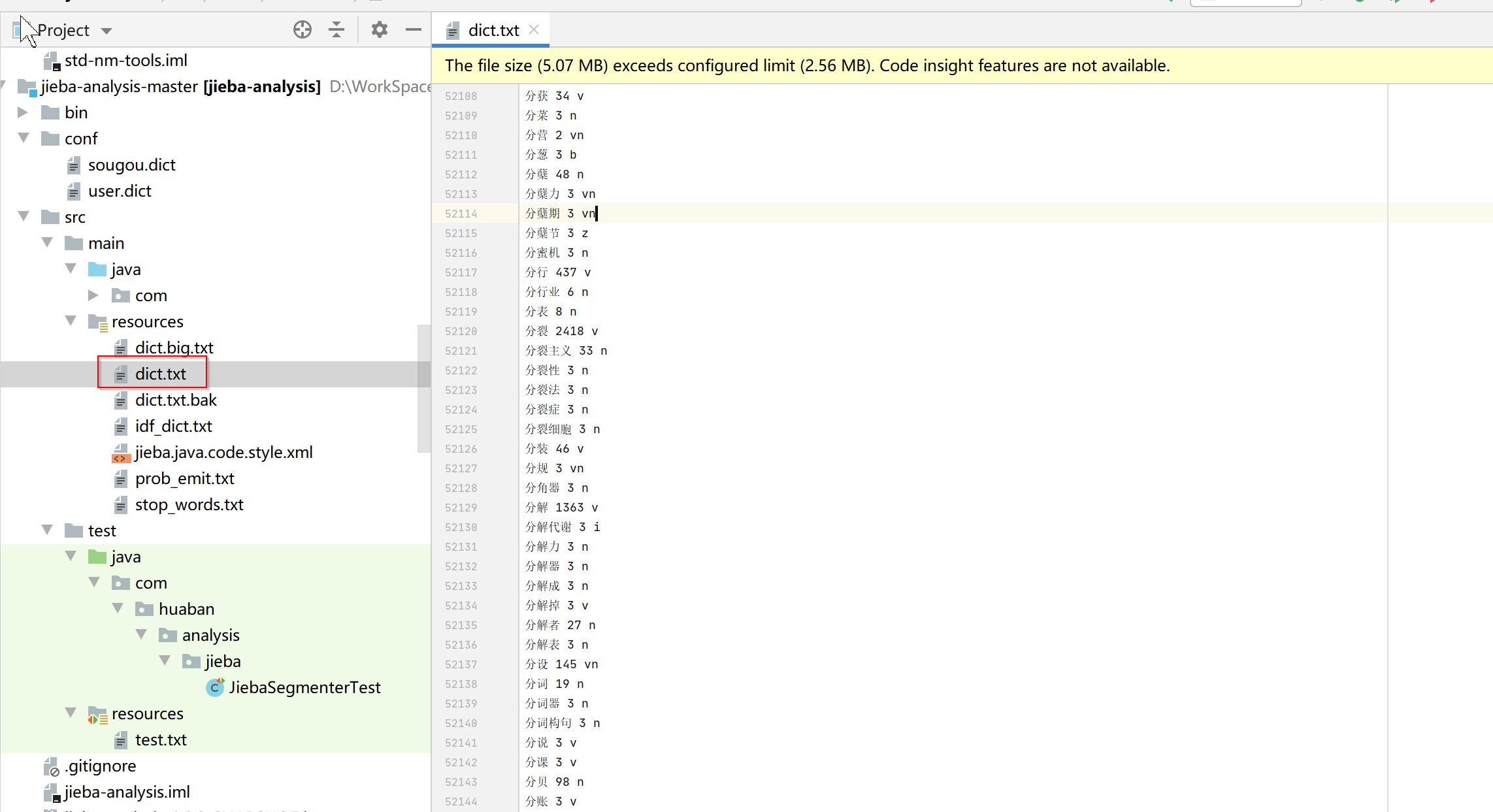Viewport: 1493px width, 812px height.
Task: Hide the Project panel with the minus icon
Action: tap(413, 29)
